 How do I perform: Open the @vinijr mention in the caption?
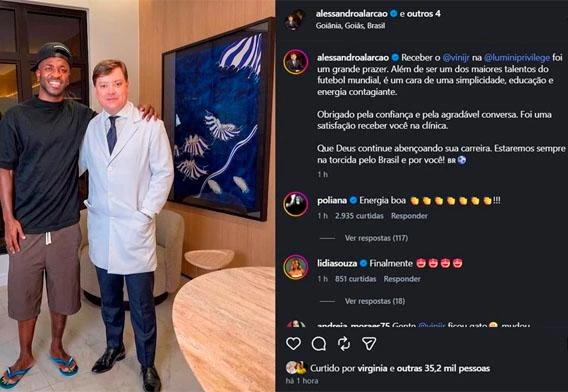(456, 58)
